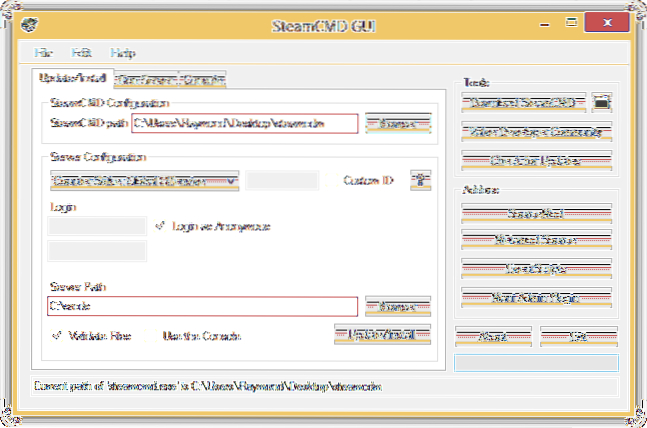Image resolution: width=647 pixels, height=428 pixels.
Task: Close the SteamCMD GUI window
Action: pos(607,22)
